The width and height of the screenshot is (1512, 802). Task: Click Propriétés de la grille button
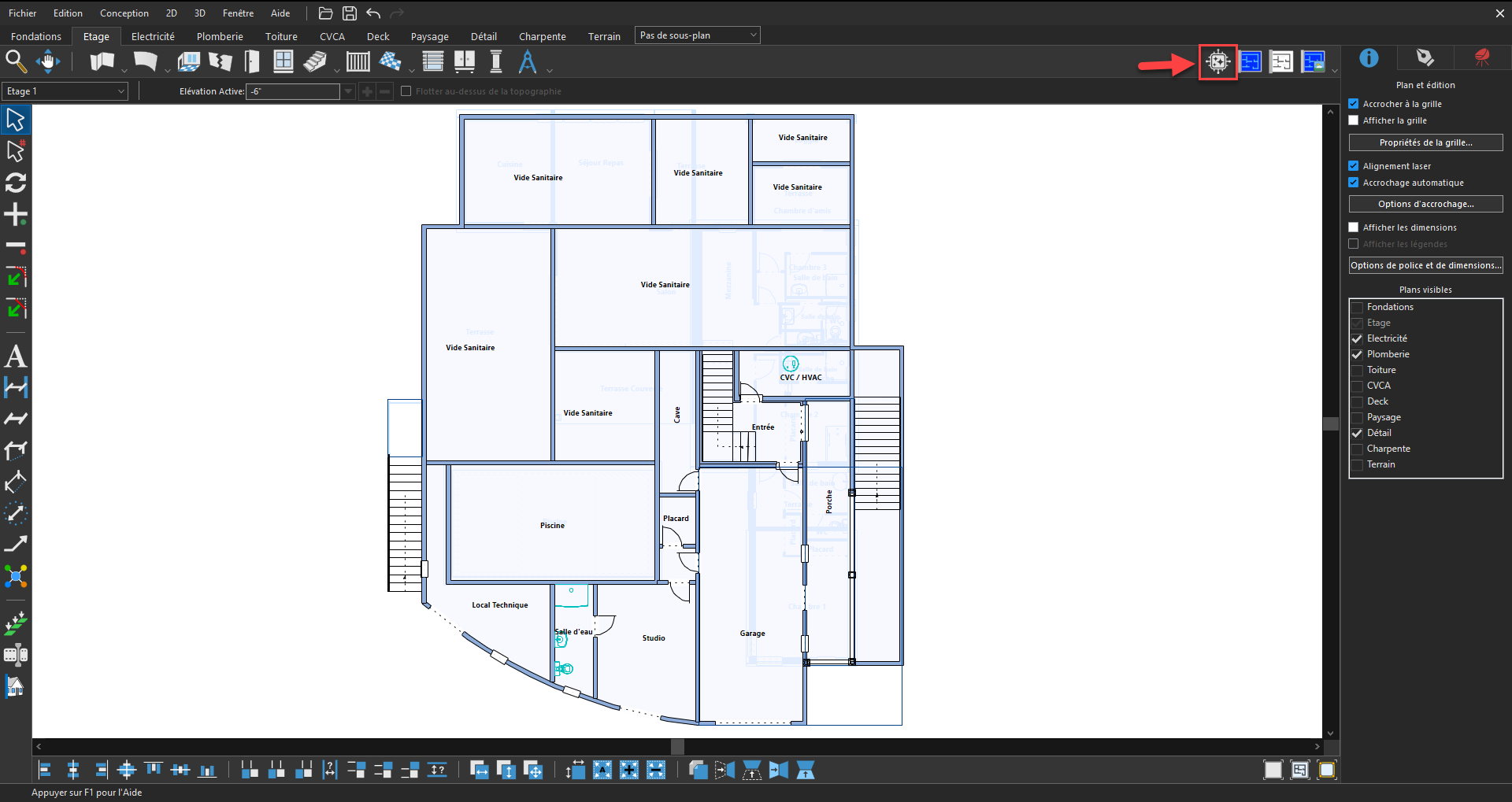(x=1425, y=142)
